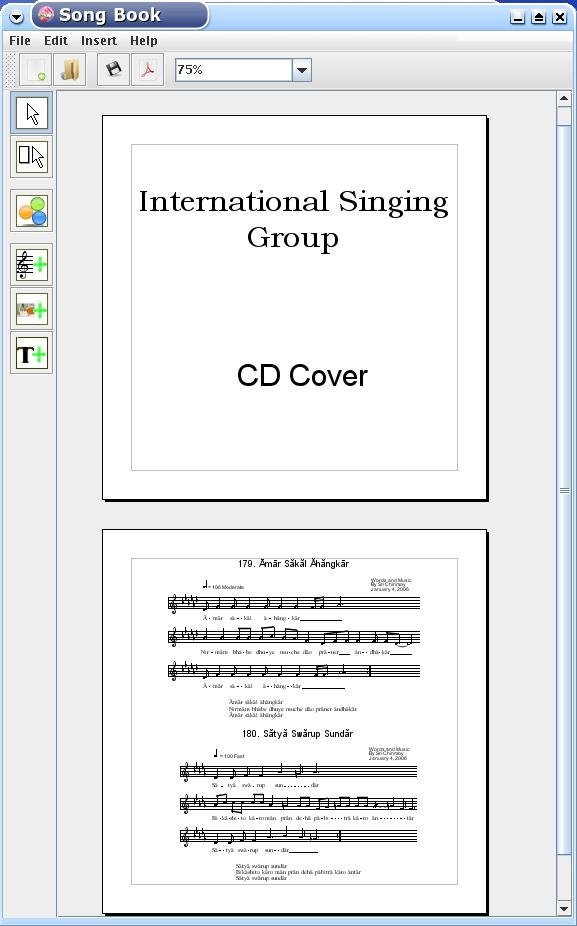Screen dimensions: 577x926
Task: Click inside the 75% zoom field
Action: pyautogui.click(x=234, y=70)
